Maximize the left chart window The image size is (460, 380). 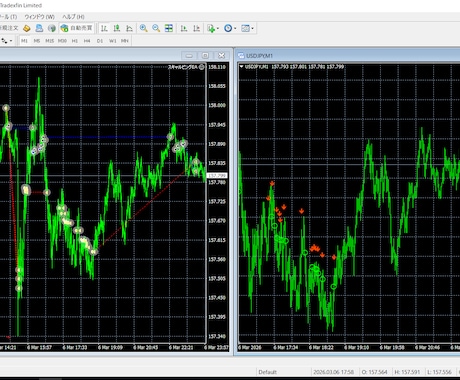coord(205,55)
